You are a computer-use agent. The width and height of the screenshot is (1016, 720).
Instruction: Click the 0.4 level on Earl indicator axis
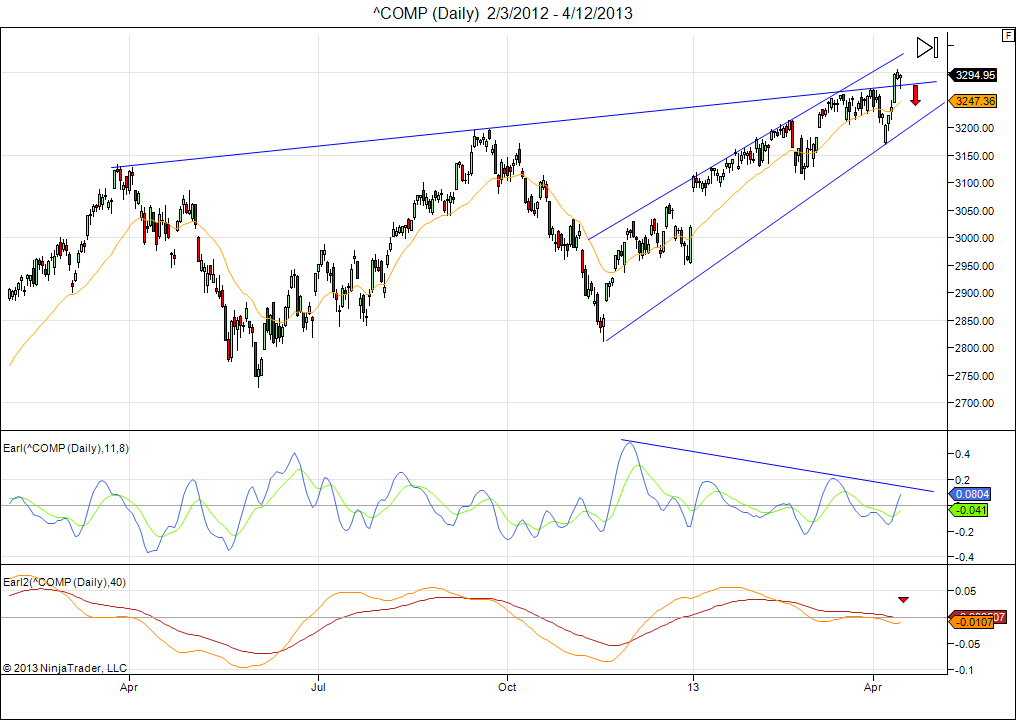tap(961, 454)
